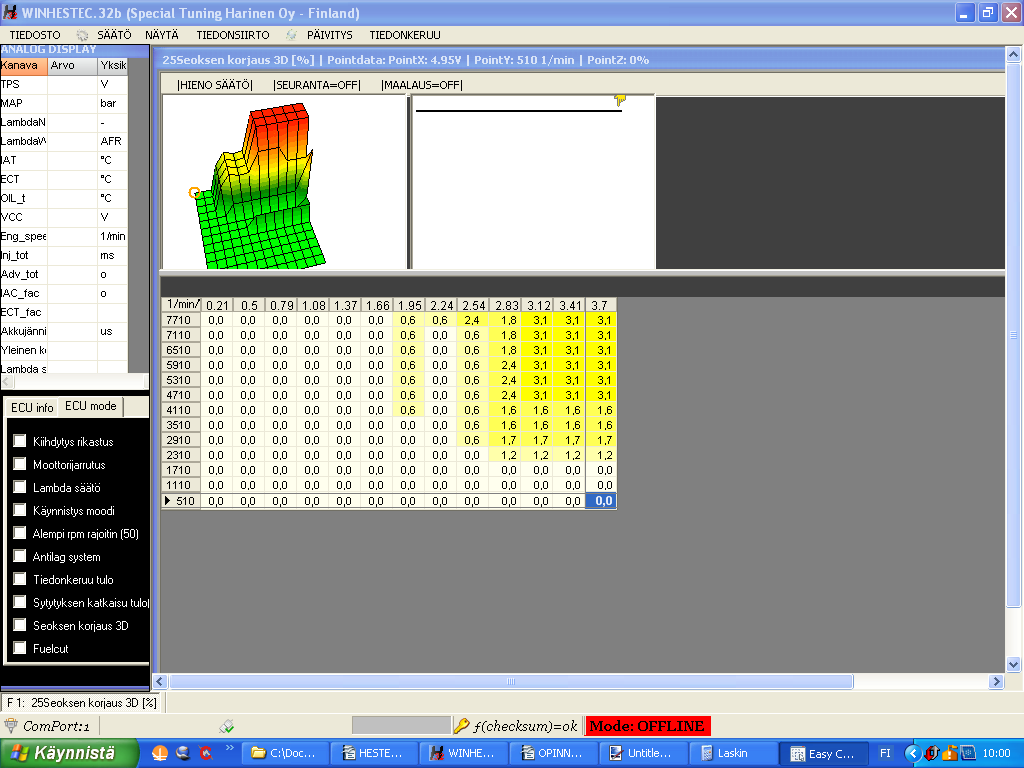Screen dimensions: 1024x768
Task: Click the 2.83 column header
Action: click(506, 305)
